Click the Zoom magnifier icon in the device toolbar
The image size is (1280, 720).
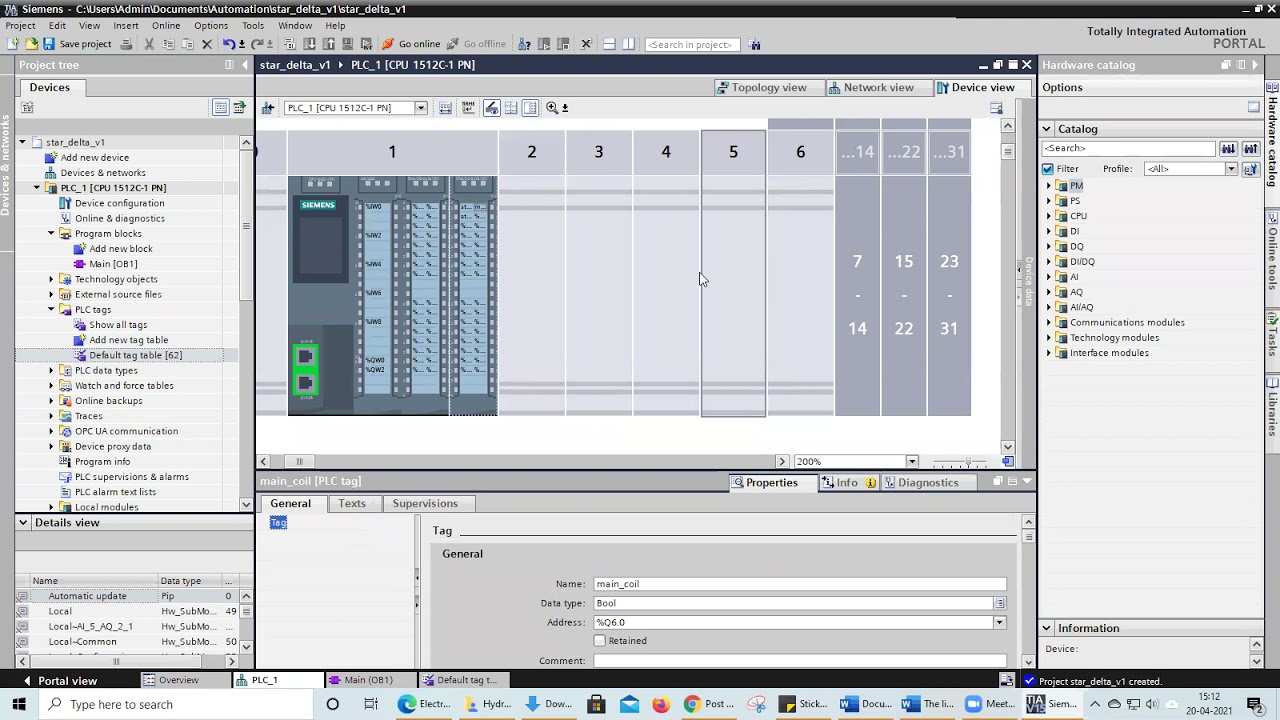[552, 108]
